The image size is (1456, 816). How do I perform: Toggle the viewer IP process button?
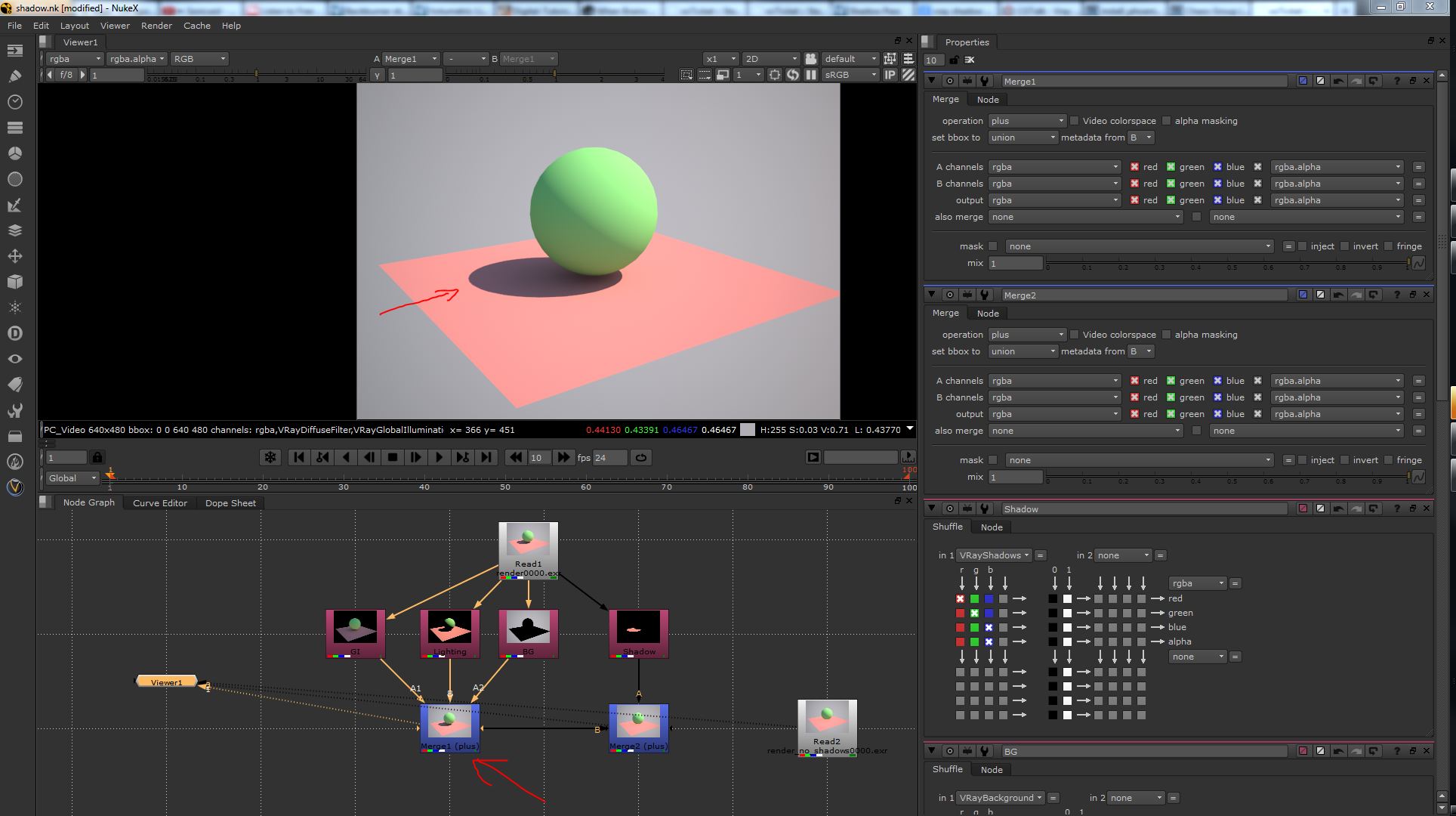(890, 75)
